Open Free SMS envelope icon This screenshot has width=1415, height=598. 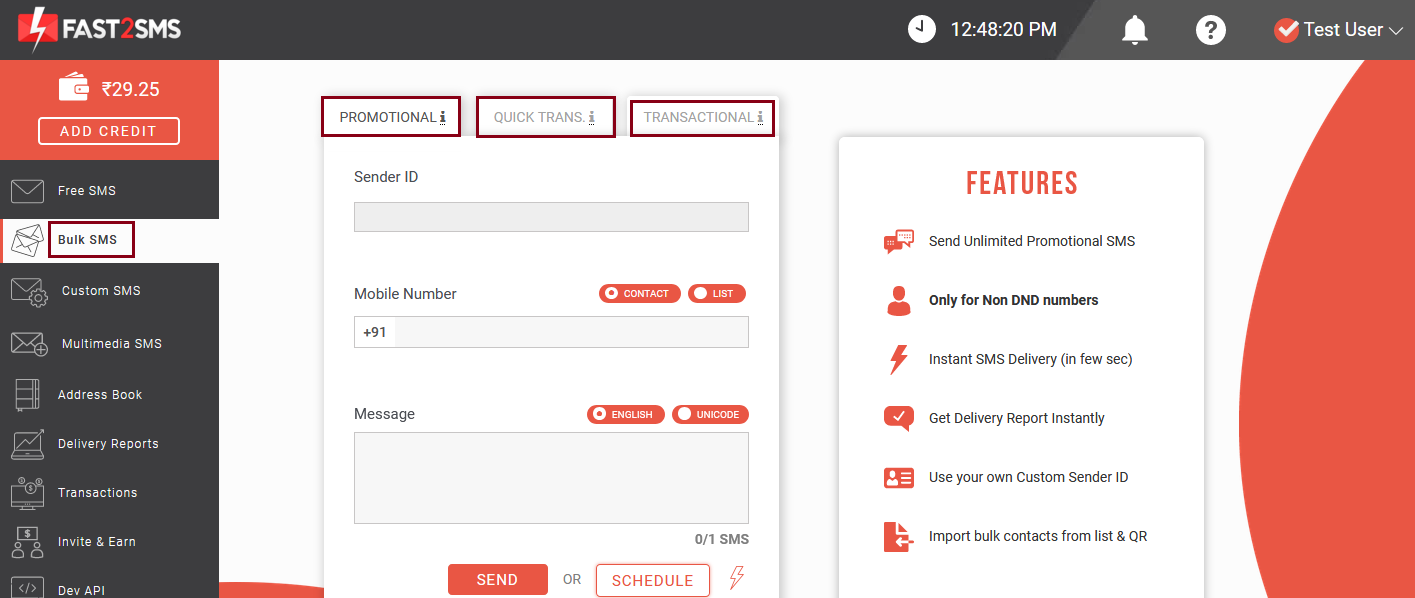(27, 190)
